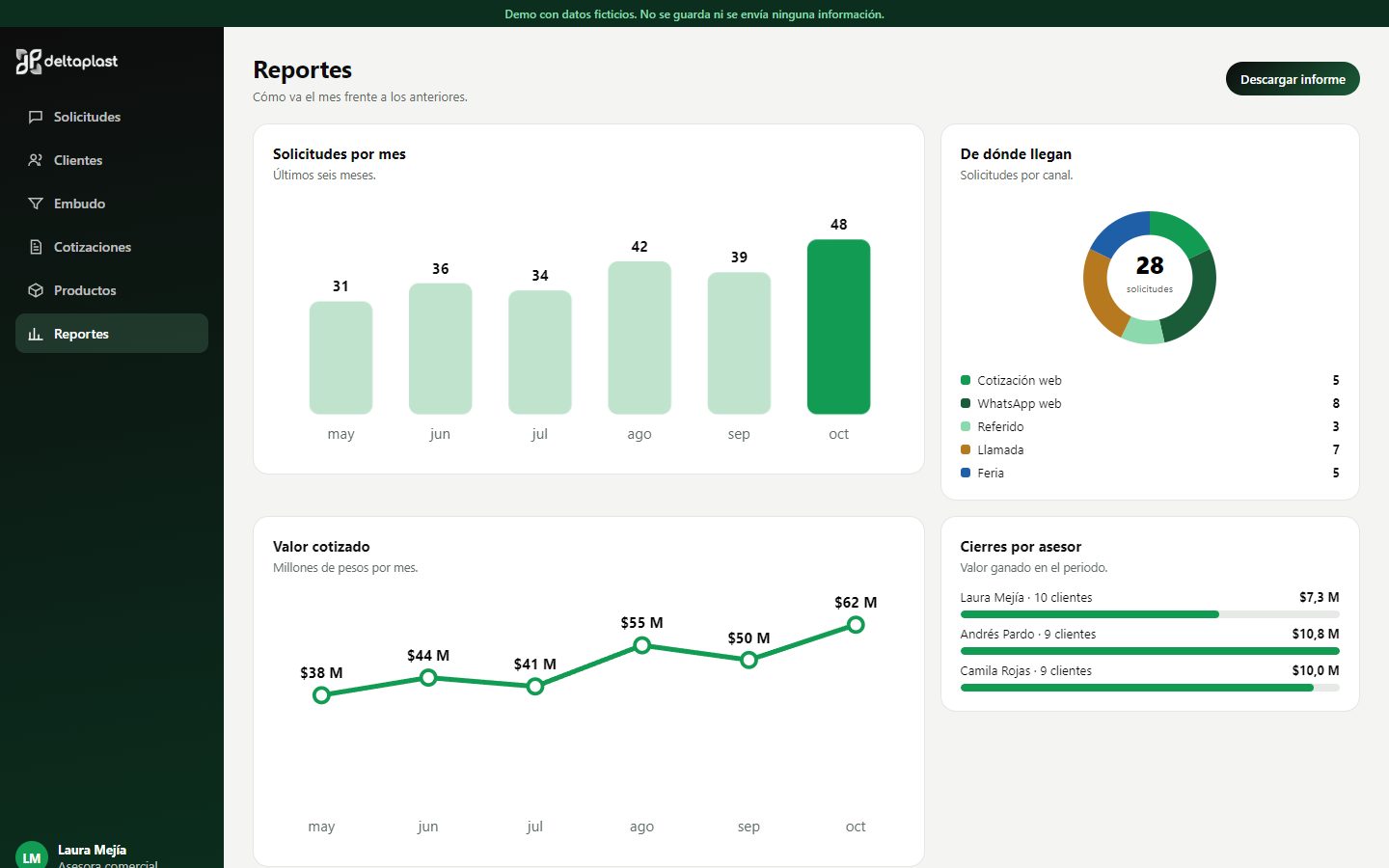Open the Productos section
The image size is (1389, 868).
(x=112, y=290)
